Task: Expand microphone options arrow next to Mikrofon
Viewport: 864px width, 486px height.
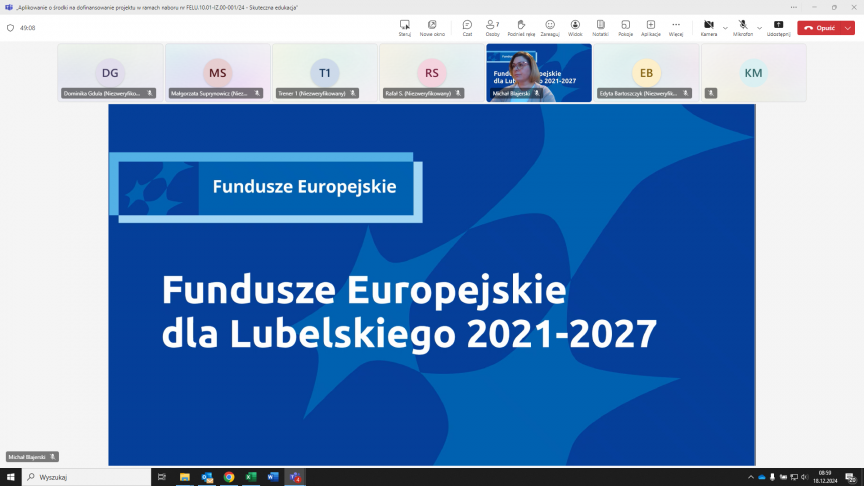Action: click(x=759, y=28)
